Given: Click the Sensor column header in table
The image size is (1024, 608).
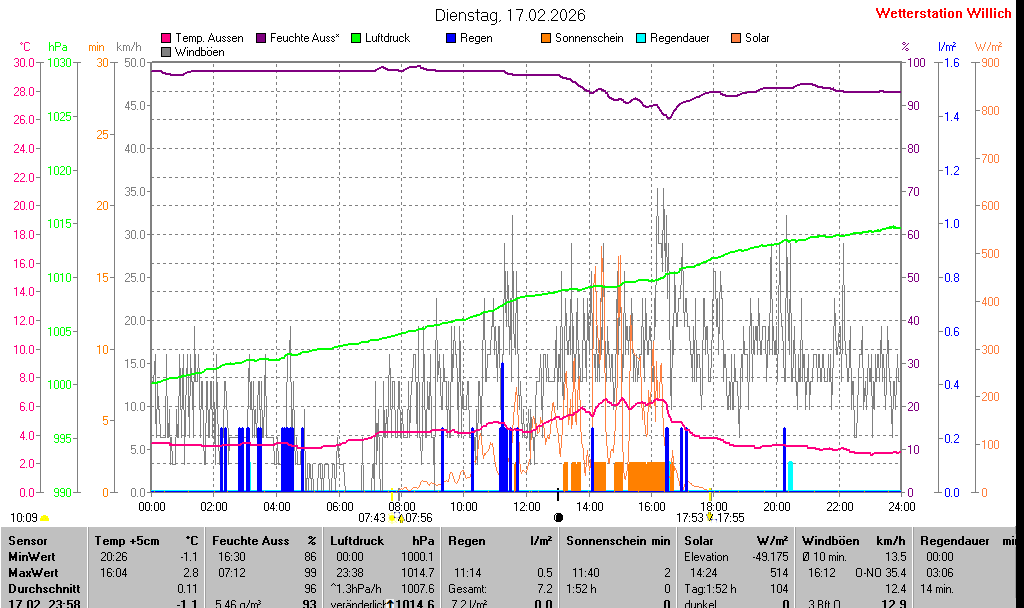Looking at the screenshot, I should [x=28, y=540].
